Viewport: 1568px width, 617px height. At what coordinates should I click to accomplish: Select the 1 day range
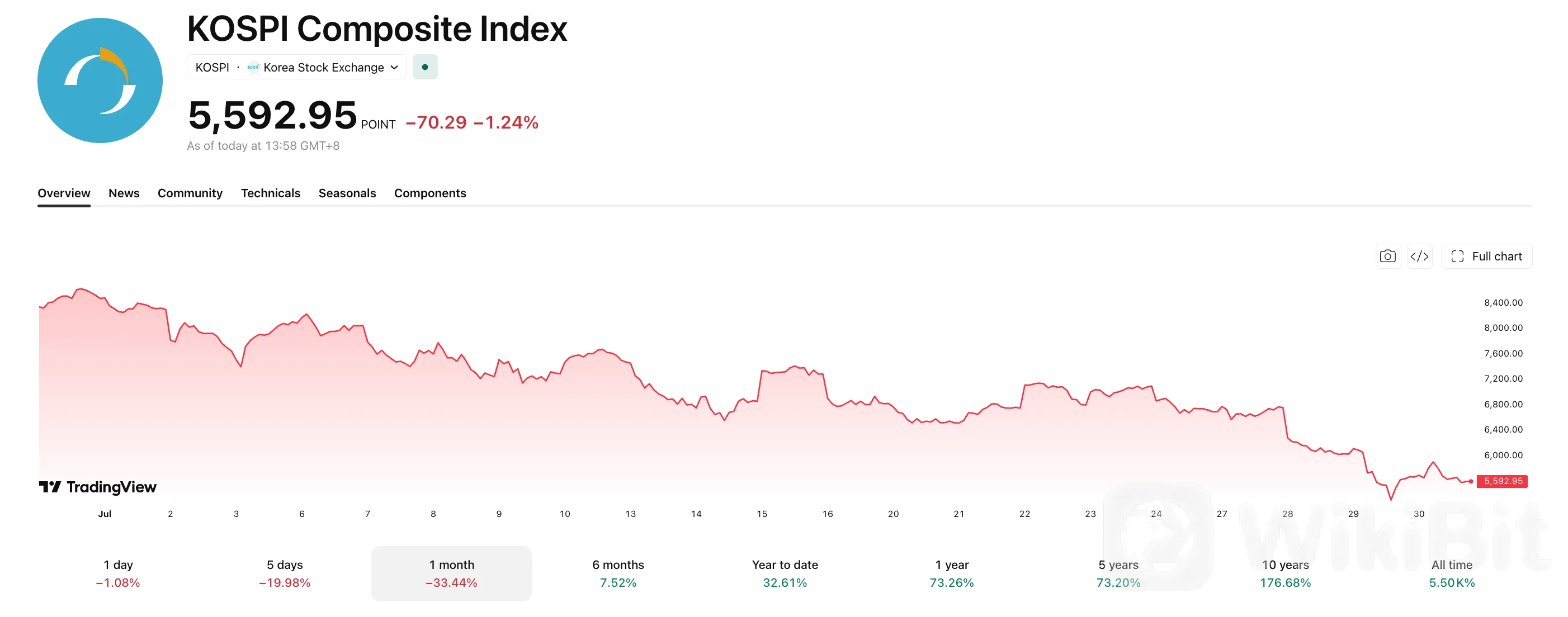coord(118,573)
